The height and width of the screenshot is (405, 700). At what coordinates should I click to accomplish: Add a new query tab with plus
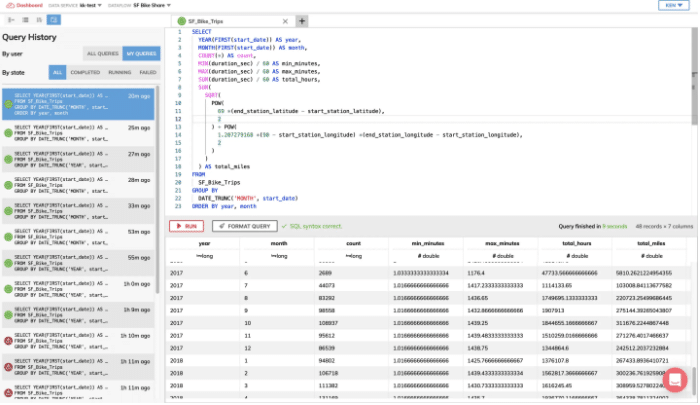pos(302,21)
